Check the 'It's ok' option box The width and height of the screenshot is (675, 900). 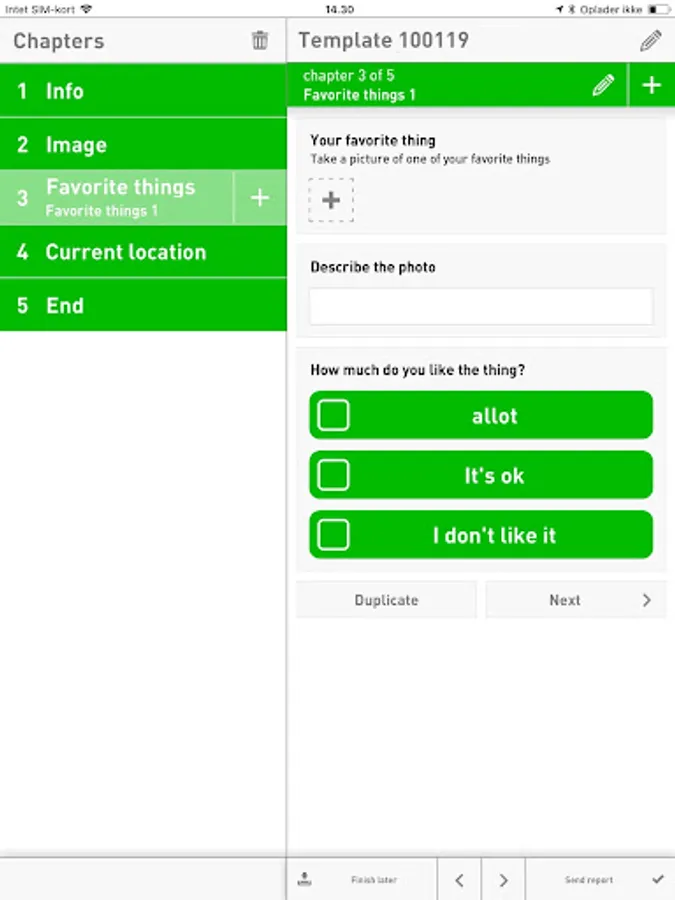pyautogui.click(x=333, y=475)
